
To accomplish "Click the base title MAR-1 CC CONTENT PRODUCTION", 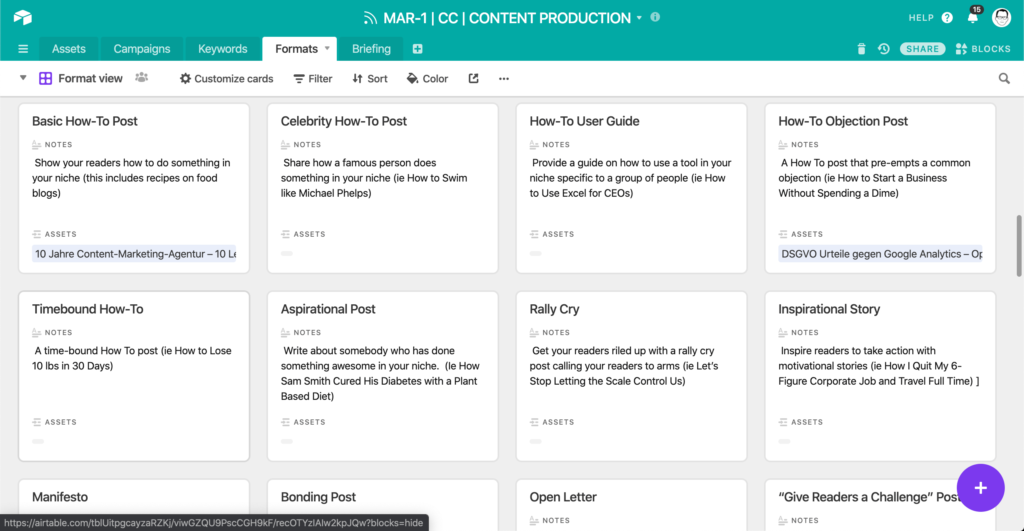I will (x=507, y=18).
